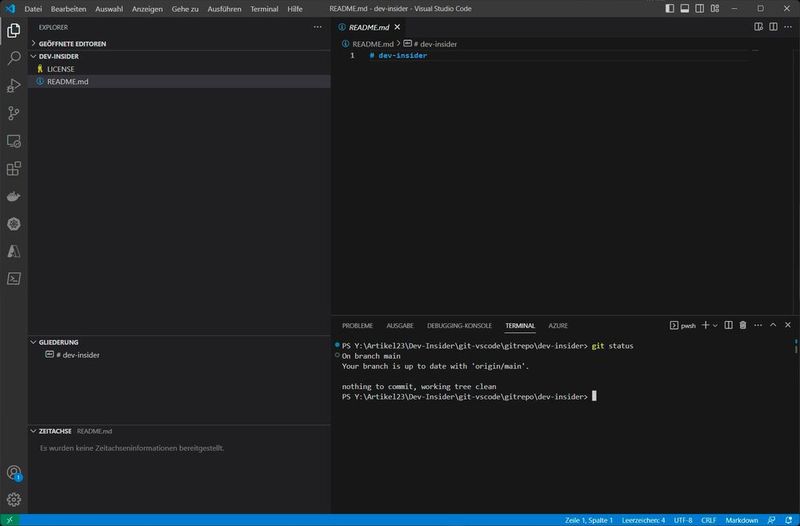
Task: Open Markdown preview to the side
Action: (x=759, y=27)
